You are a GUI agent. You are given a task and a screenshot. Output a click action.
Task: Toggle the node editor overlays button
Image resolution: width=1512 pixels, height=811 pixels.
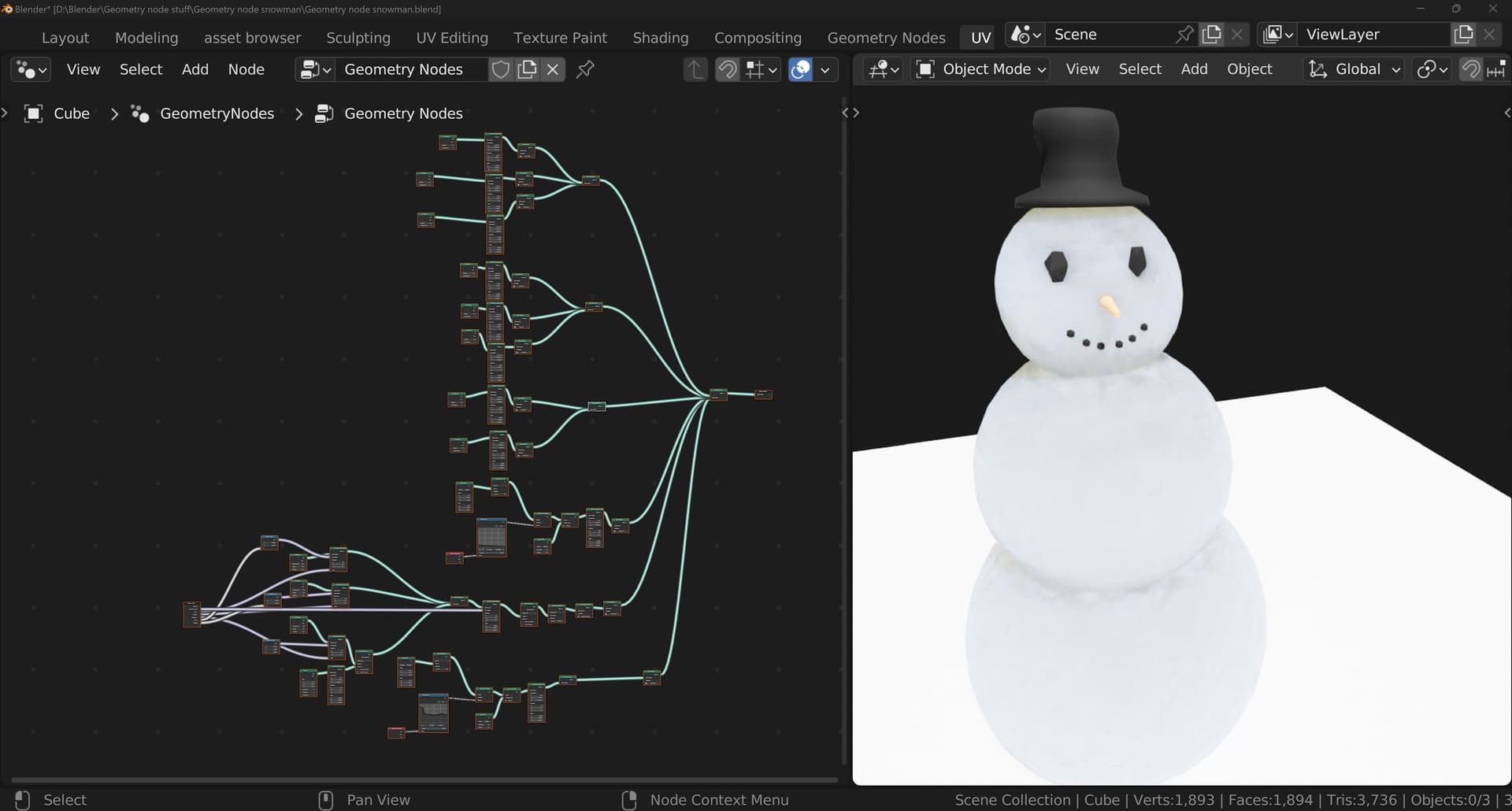800,69
